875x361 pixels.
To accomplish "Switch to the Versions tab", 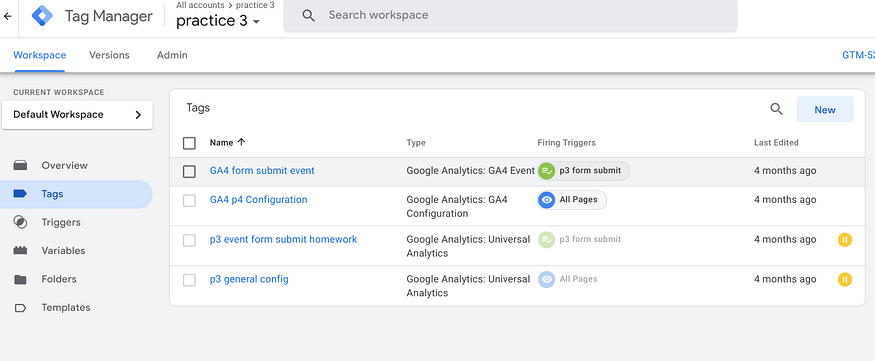I will (109, 55).
